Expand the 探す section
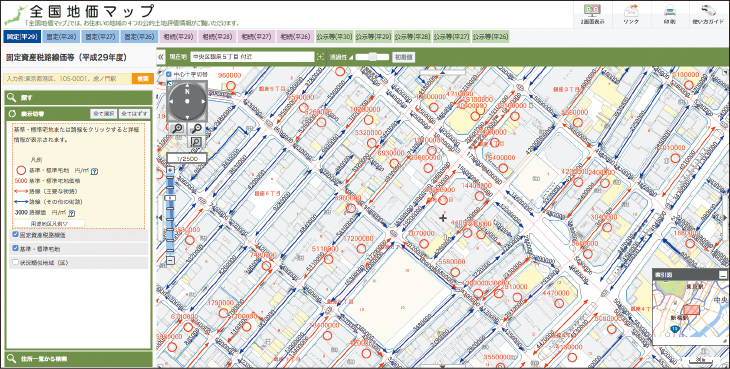 click(78, 98)
